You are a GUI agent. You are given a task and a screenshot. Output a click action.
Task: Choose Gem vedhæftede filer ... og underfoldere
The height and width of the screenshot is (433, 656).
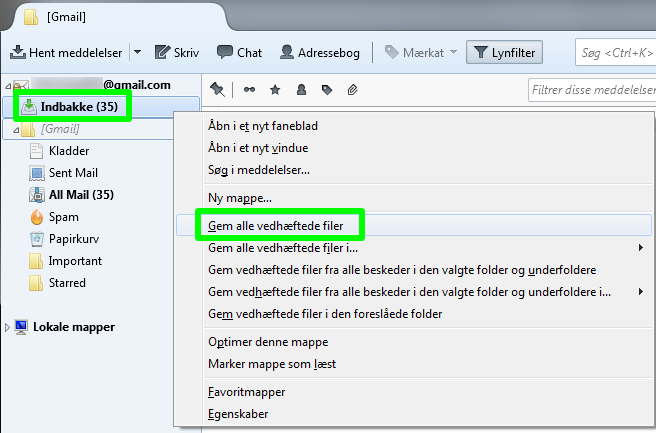pyautogui.click(x=414, y=270)
